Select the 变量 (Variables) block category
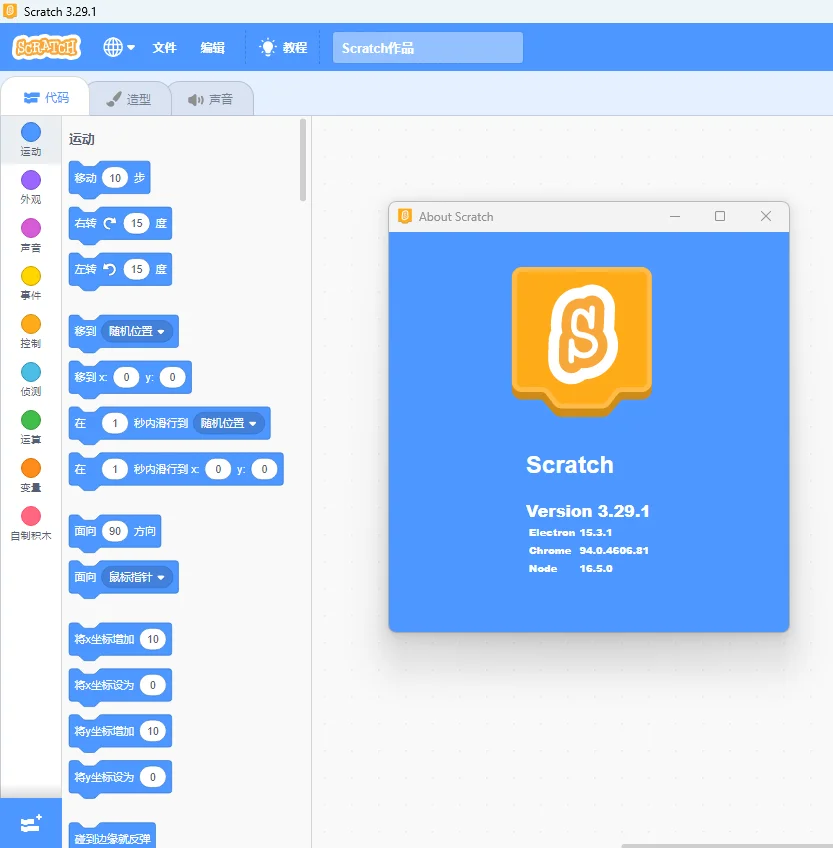Image resolution: width=833 pixels, height=848 pixels. [x=30, y=477]
